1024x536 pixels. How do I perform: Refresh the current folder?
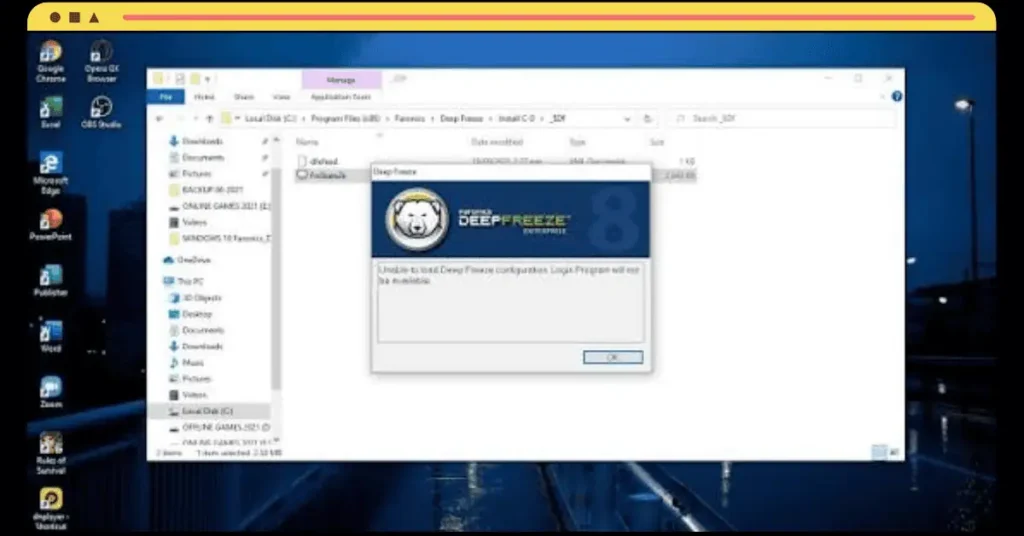(647, 119)
